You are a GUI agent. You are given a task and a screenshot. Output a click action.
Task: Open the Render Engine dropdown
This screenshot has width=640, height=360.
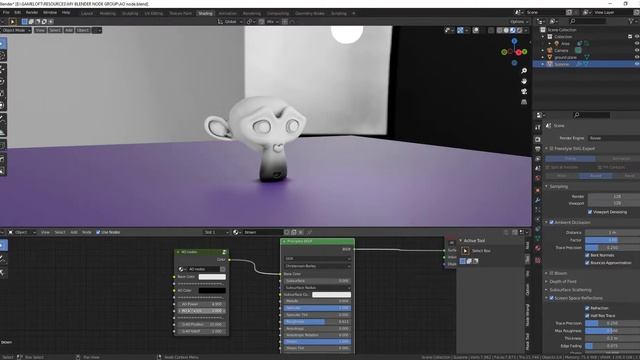614,138
